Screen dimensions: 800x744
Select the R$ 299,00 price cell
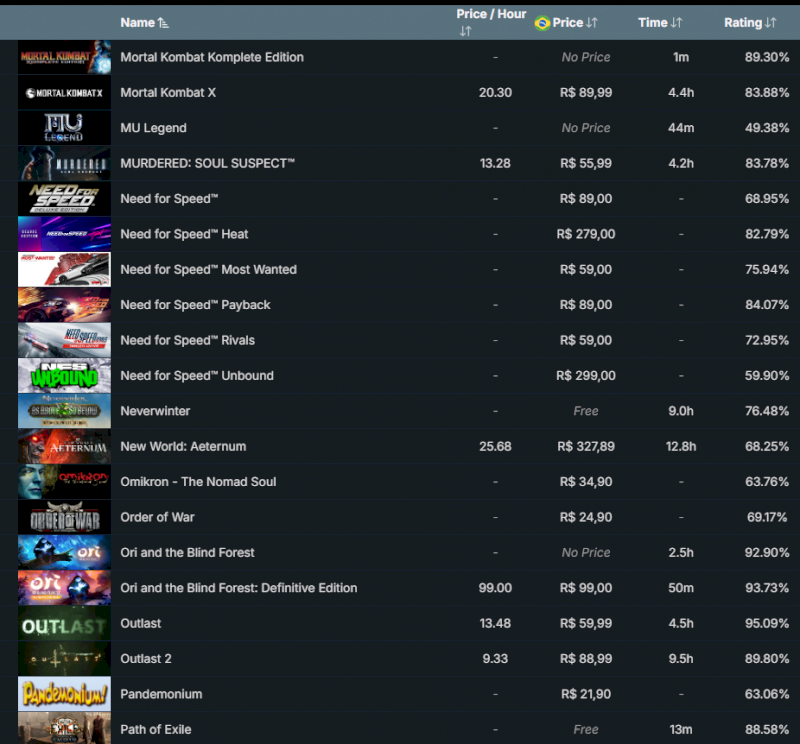[586, 376]
